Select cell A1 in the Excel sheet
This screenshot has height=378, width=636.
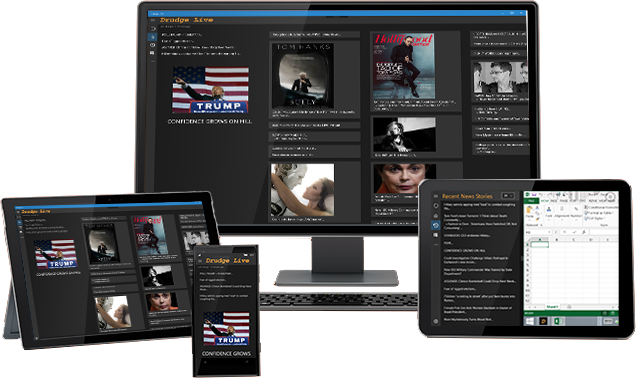point(539,245)
